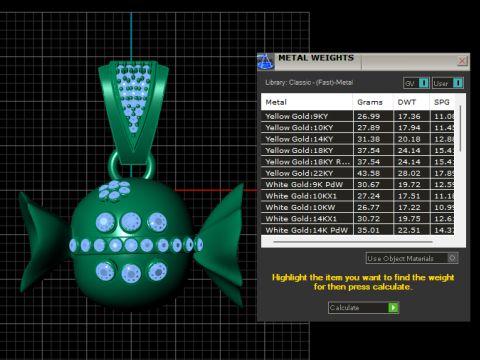Select the left fin of the pendant
This screenshot has width=480, height=360.
pos(45,242)
